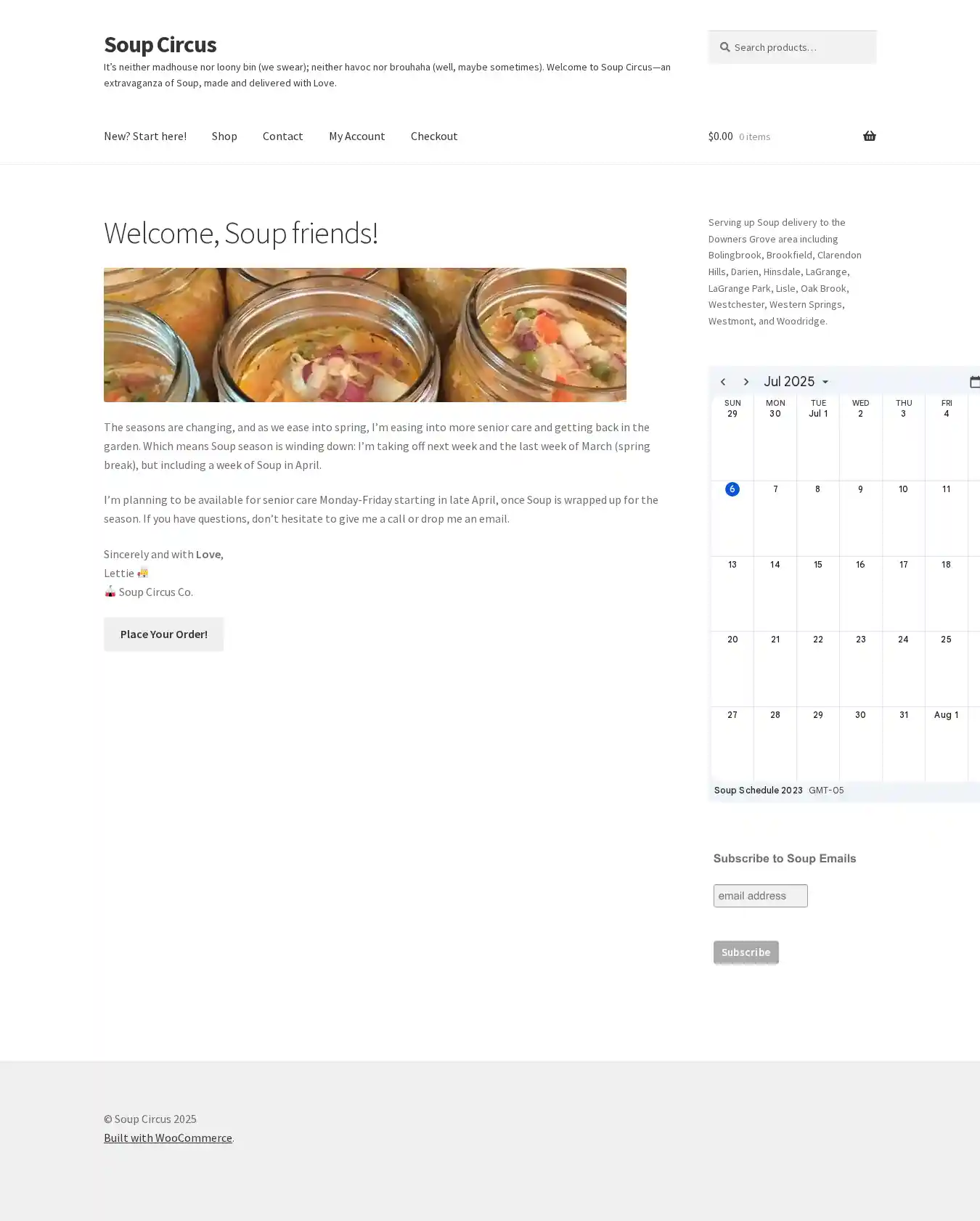Follow the Built with WooCommerce link

coord(168,1138)
